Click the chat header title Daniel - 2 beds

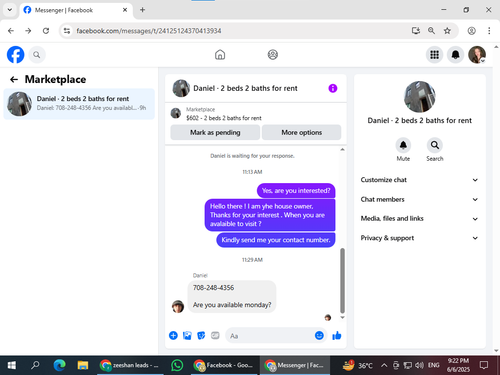point(245,88)
